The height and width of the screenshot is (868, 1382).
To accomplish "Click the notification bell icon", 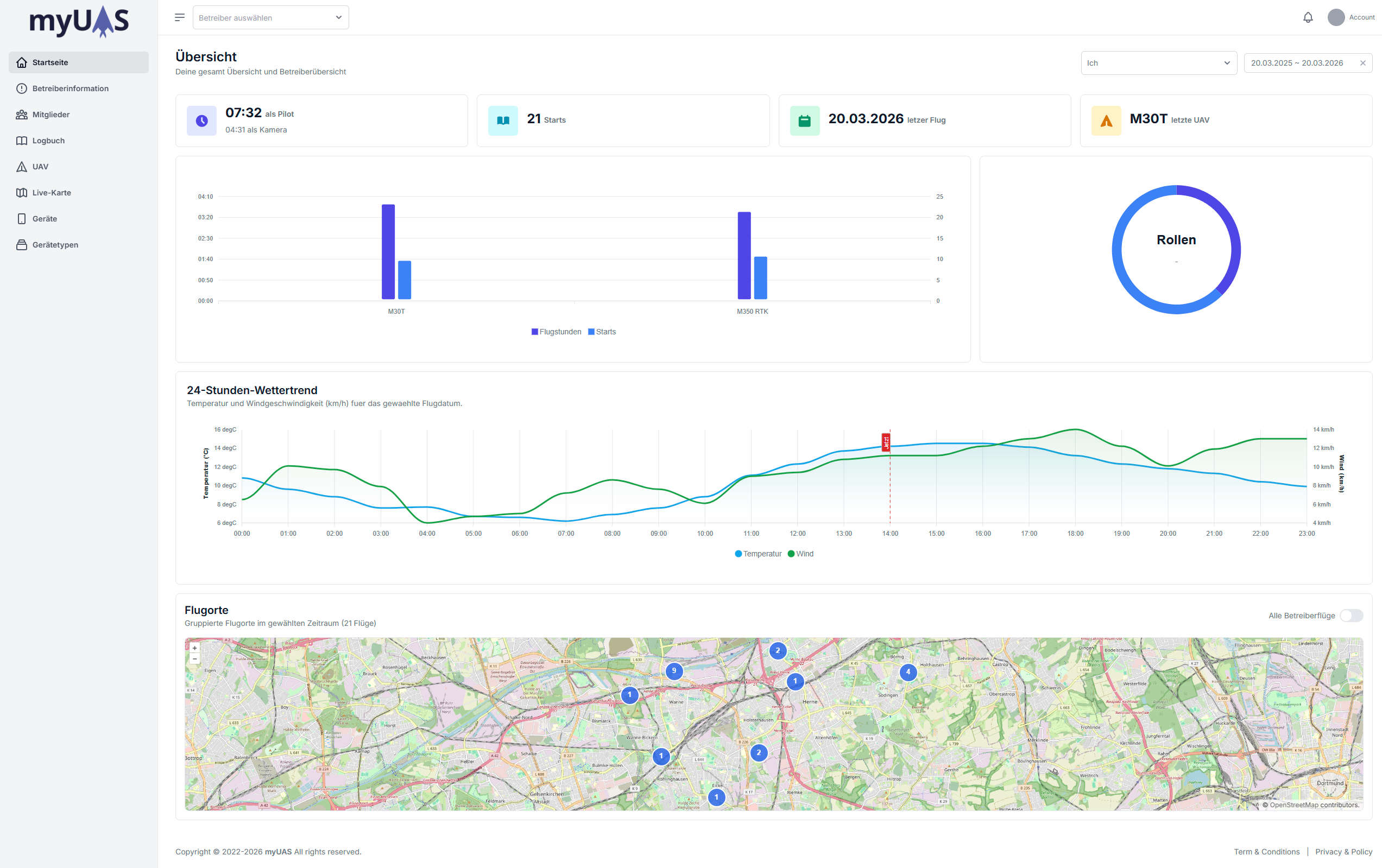I will 1308,17.
